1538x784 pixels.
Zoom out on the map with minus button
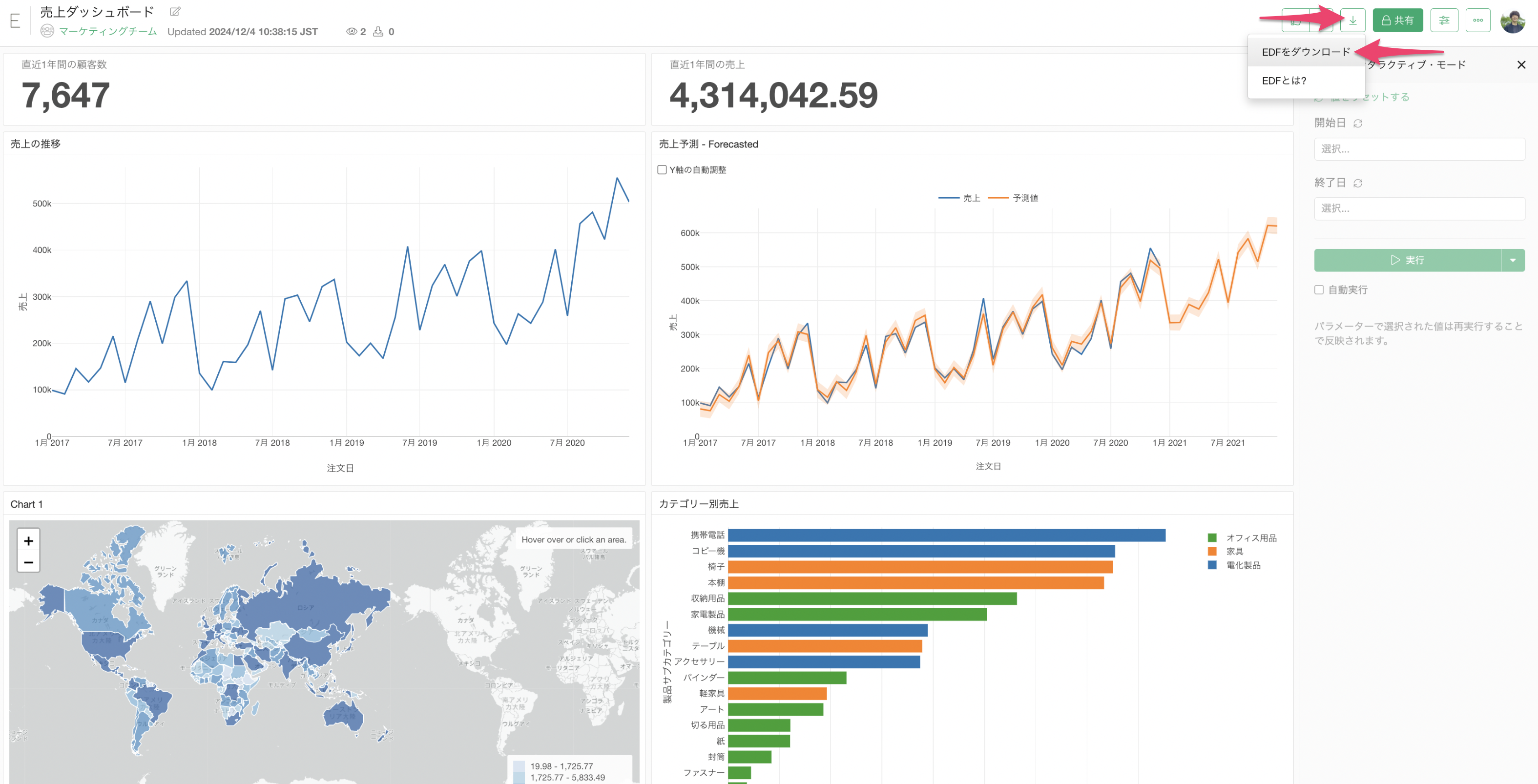28,562
